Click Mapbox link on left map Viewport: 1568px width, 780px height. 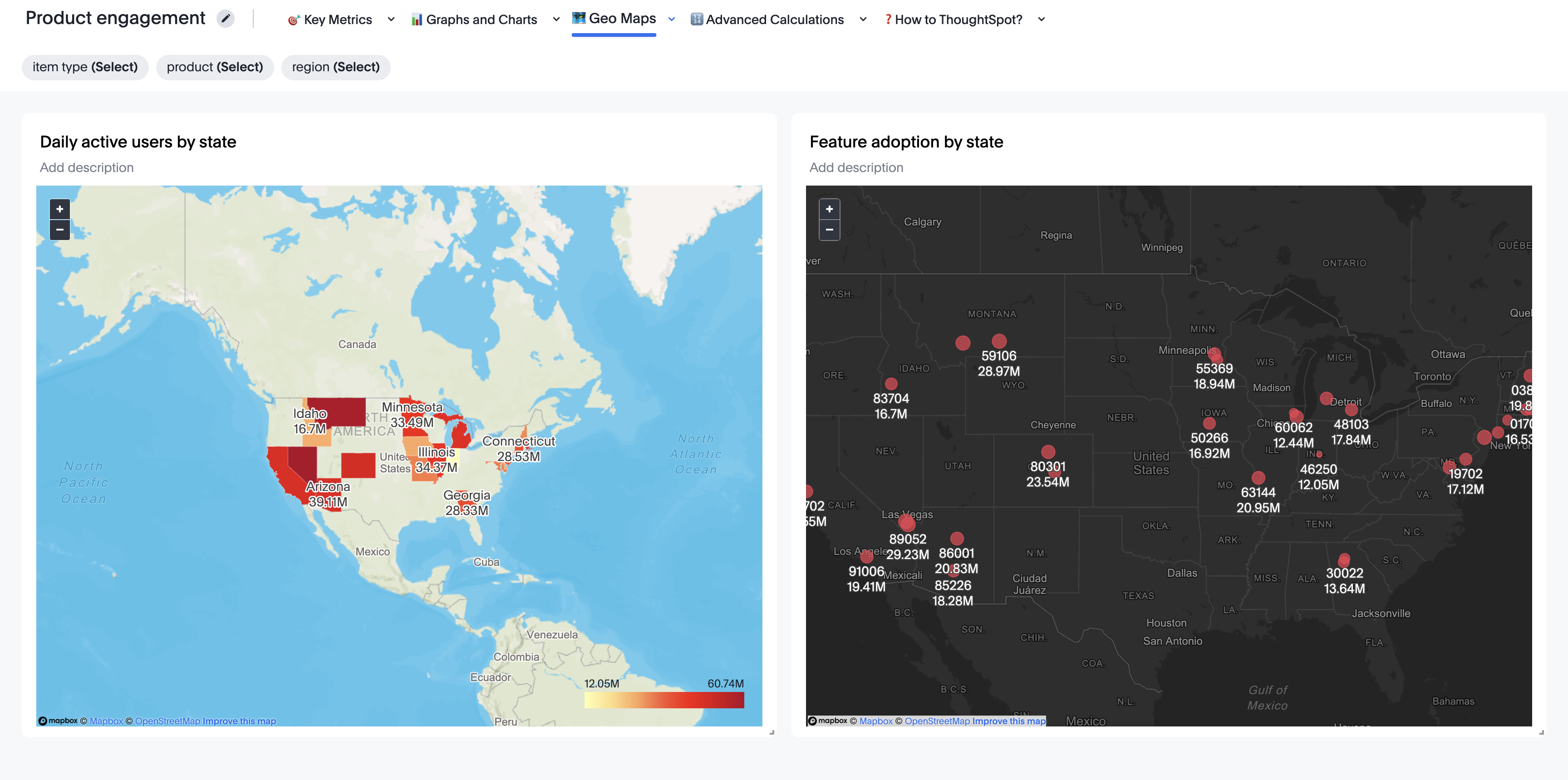107,721
